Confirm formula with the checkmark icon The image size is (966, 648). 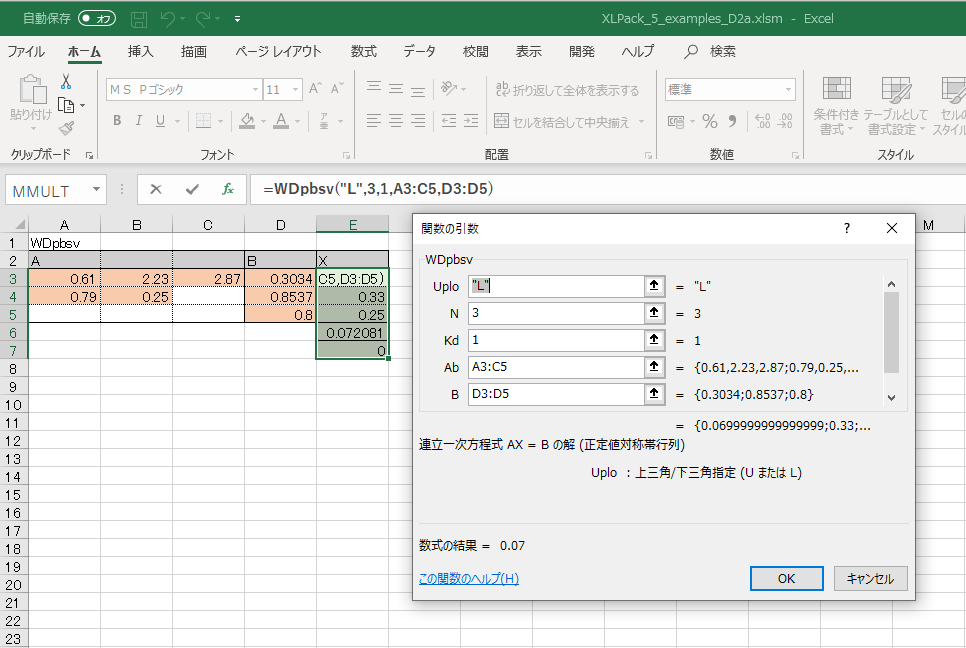point(192,189)
